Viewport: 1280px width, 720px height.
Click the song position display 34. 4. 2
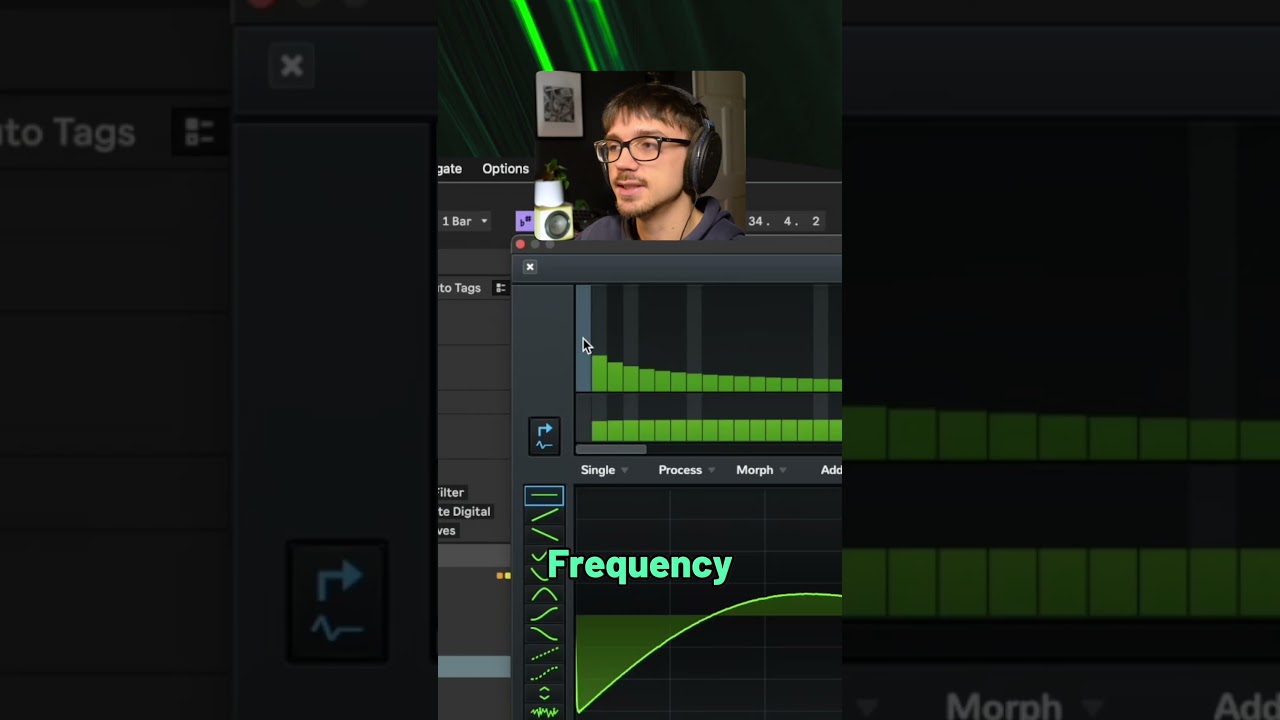(783, 222)
